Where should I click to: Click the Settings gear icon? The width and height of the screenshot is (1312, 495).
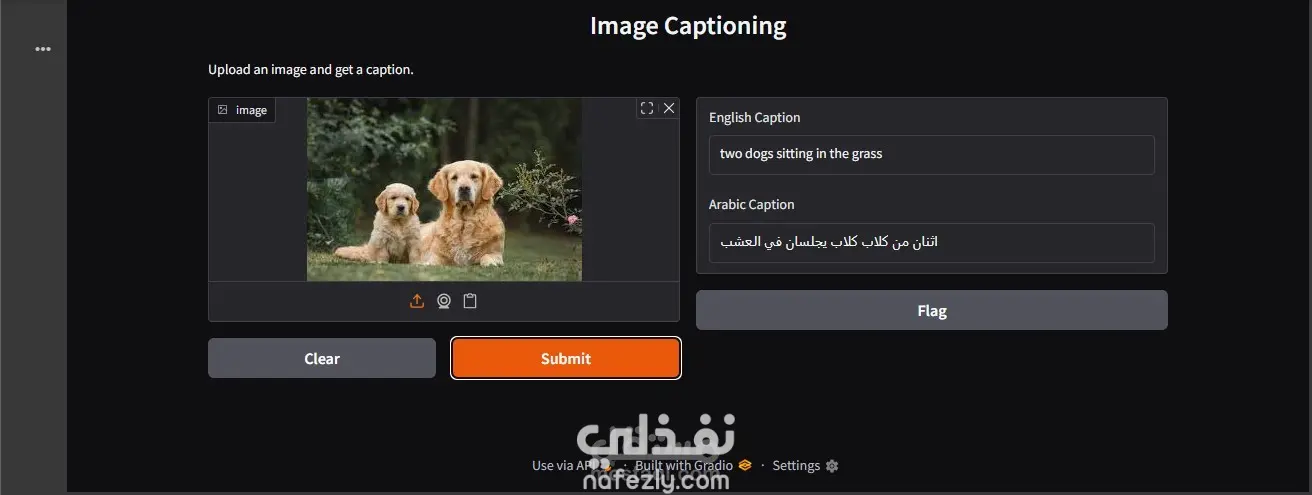coord(832,466)
